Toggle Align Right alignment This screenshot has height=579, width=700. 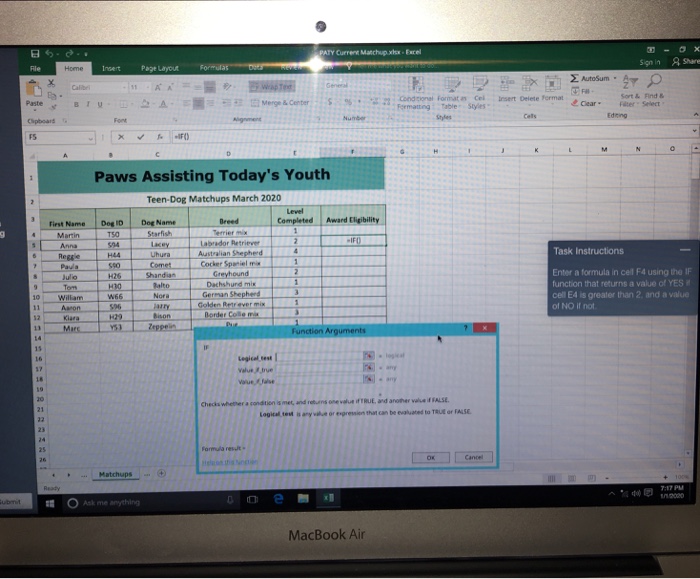(210, 104)
